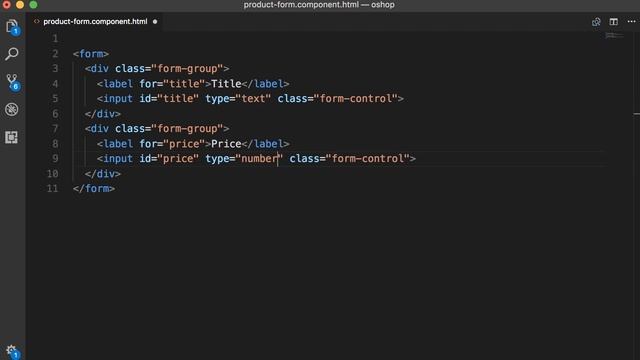This screenshot has height=360, width=640.
Task: Click the word Title inside the label
Action: click(227, 84)
